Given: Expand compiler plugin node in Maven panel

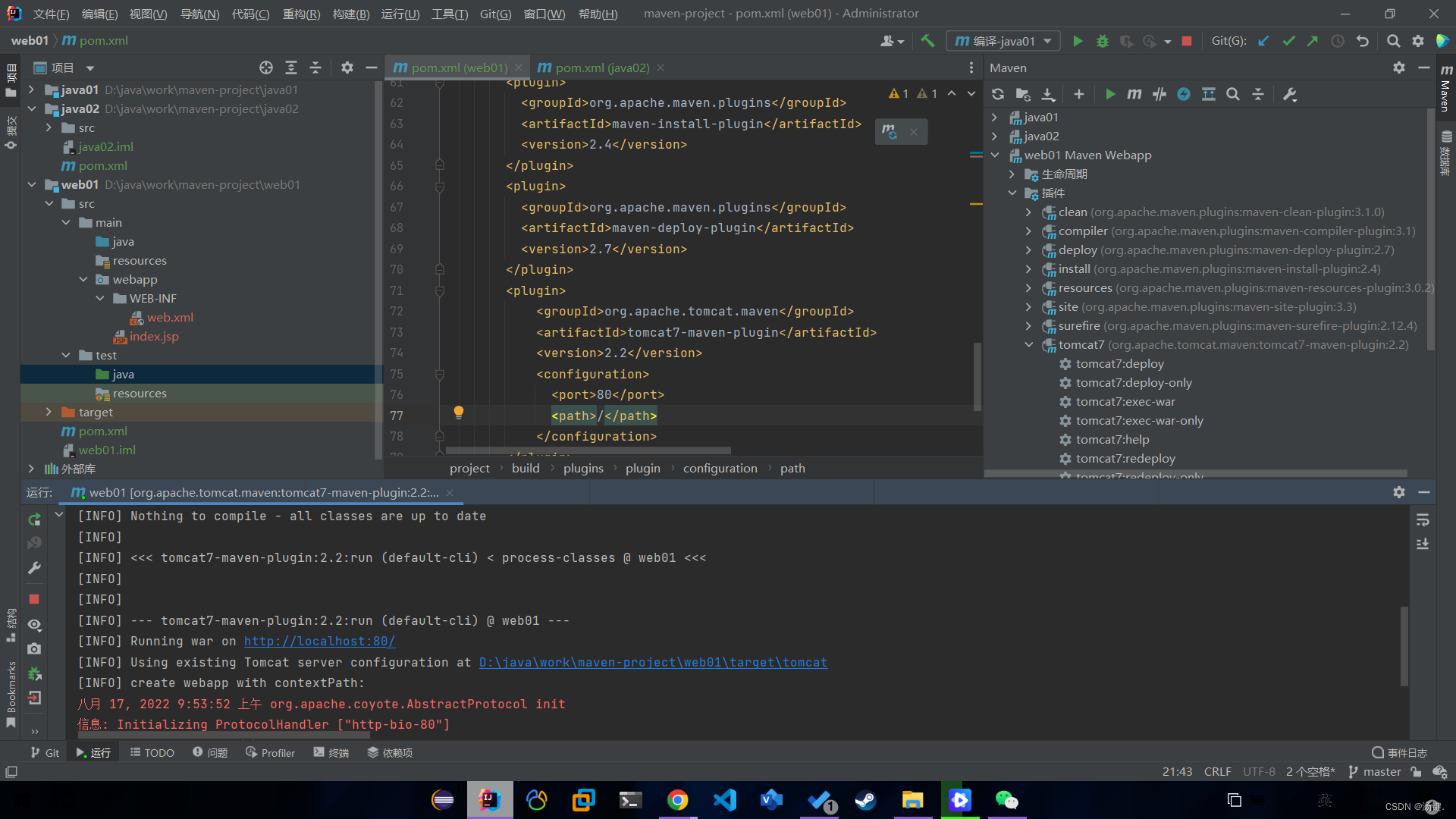Looking at the screenshot, I should click(1029, 231).
